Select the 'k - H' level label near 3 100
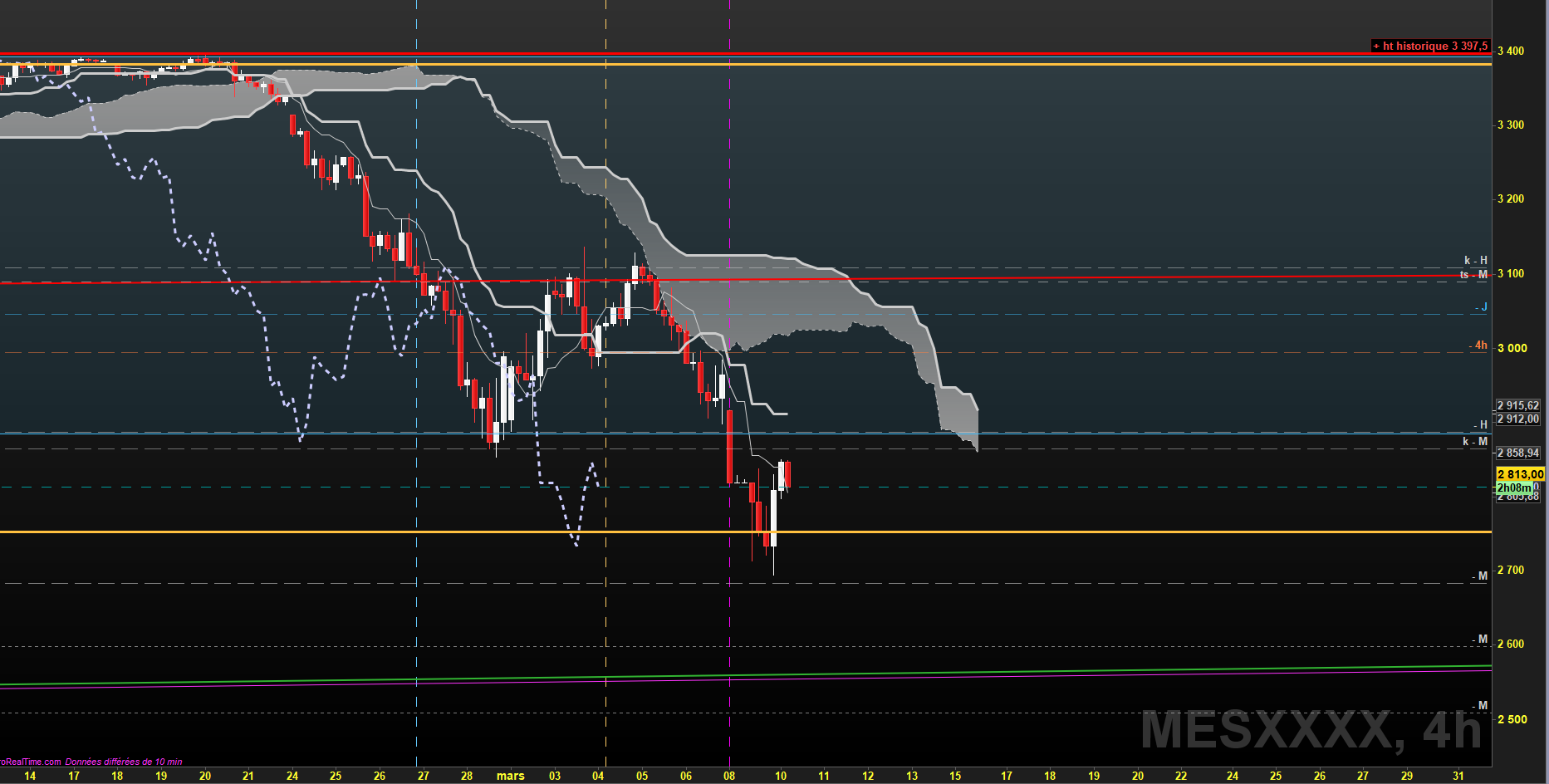 coord(1476,260)
